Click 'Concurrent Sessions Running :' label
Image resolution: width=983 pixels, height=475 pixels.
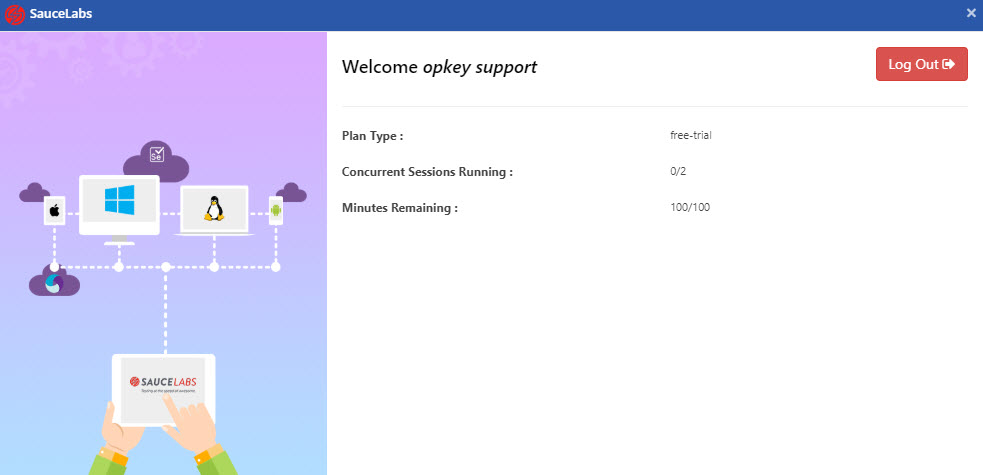click(428, 172)
